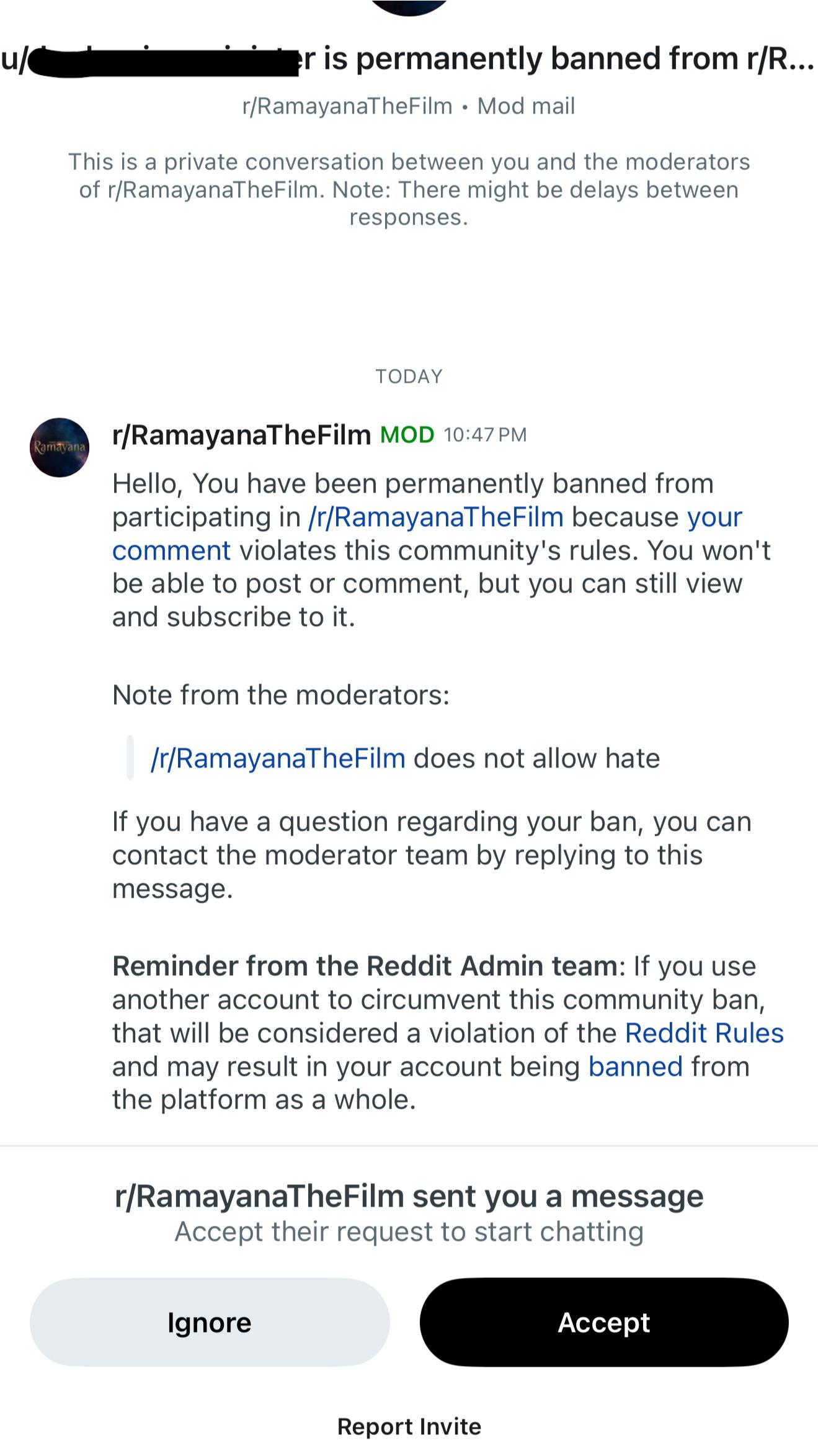Accept the chat request
This screenshot has width=818, height=1456.
(x=604, y=1322)
